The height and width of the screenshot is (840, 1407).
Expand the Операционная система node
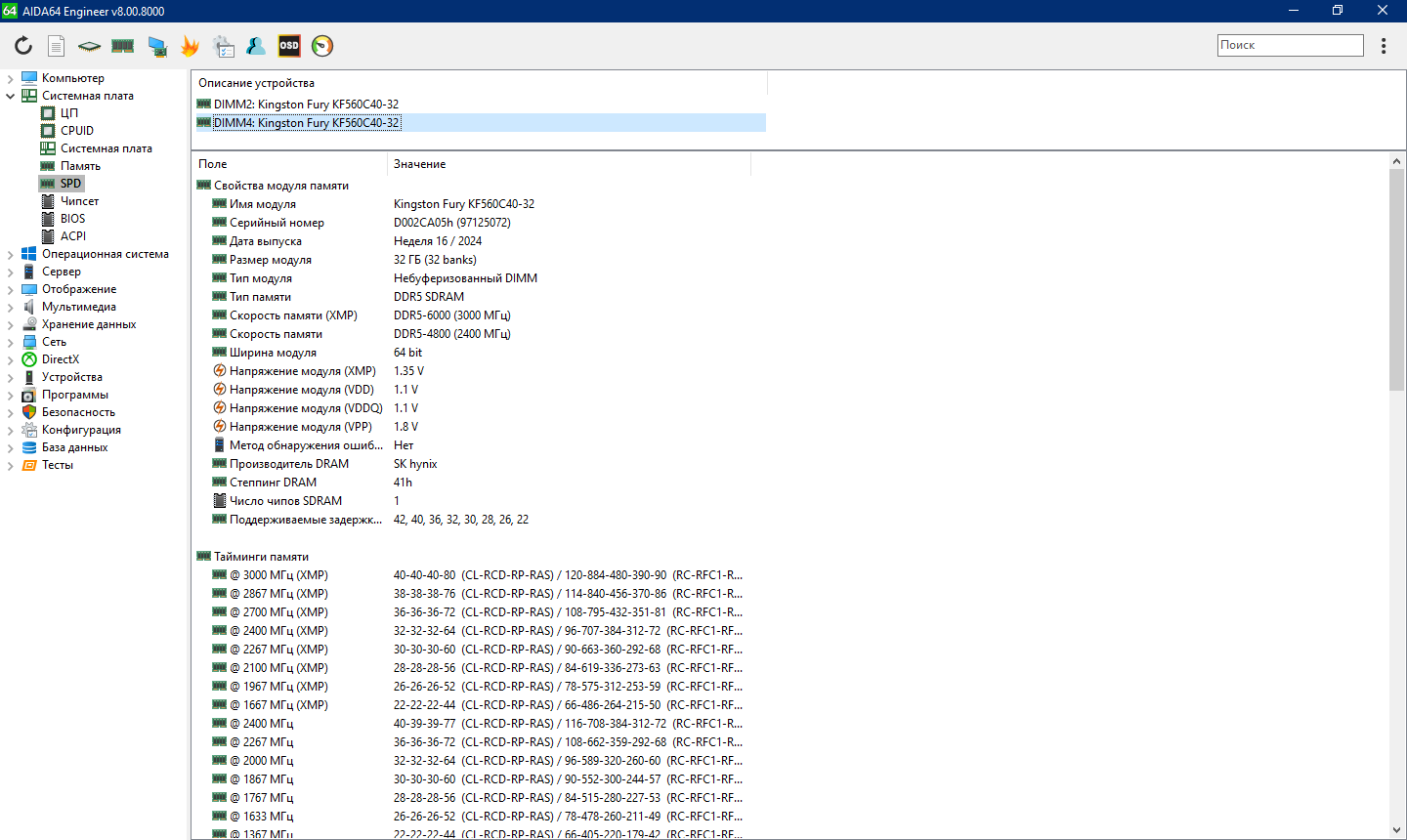click(x=11, y=255)
